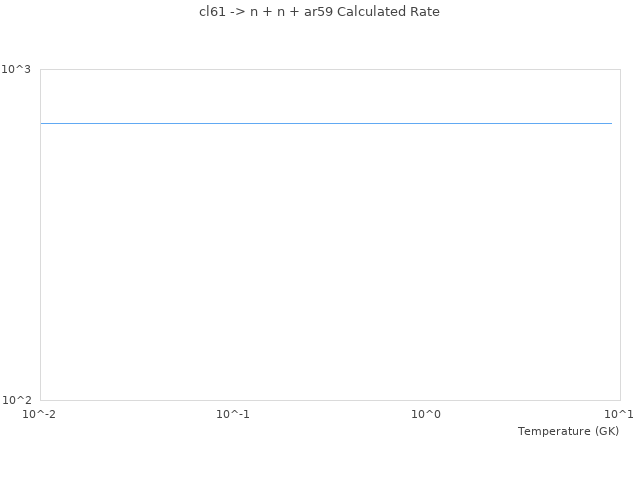Viewport: 640px width, 480px height.
Task: Click the 10^3 y-axis tick label
Action: [x=16, y=69]
